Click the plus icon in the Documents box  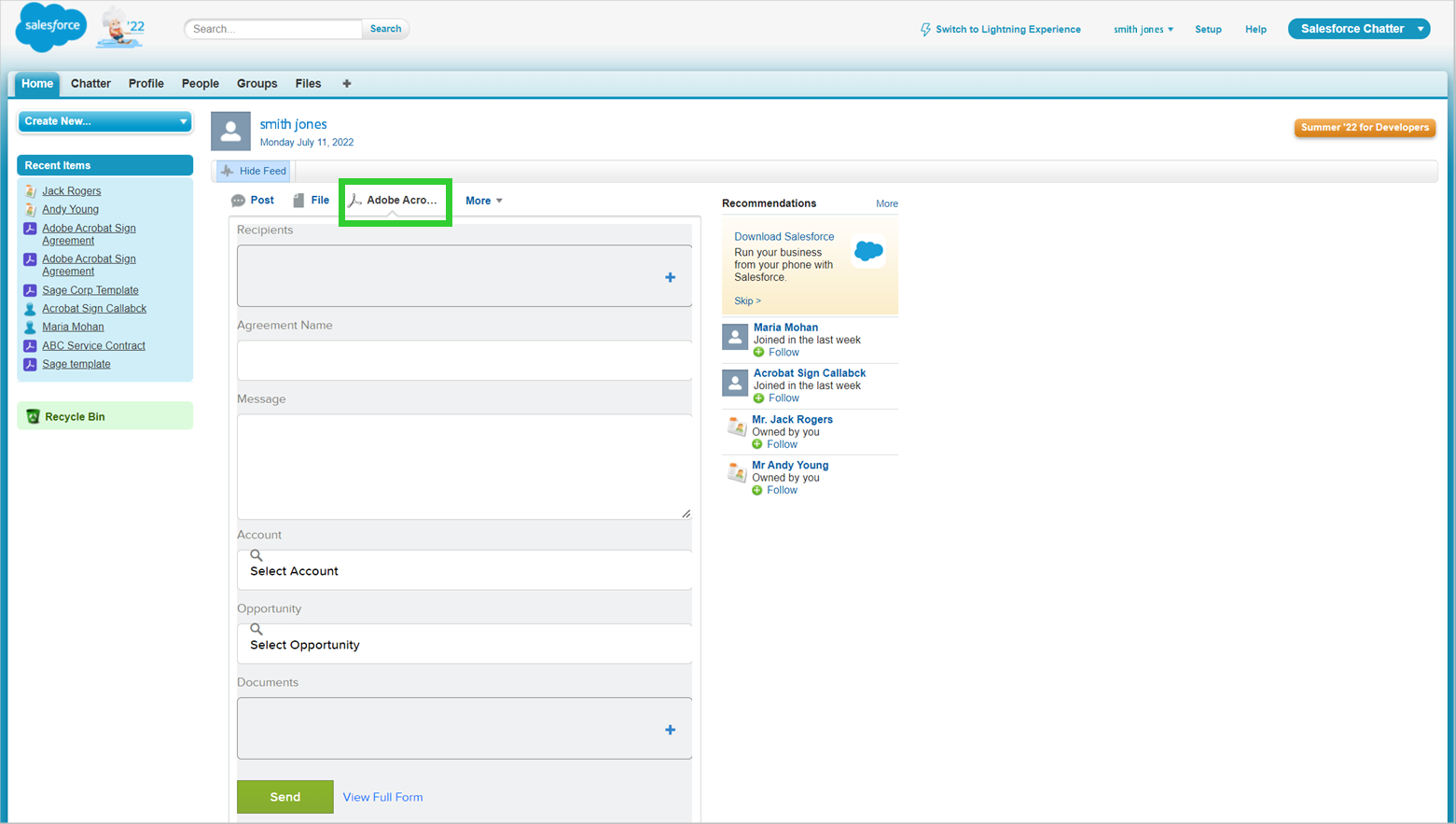pos(670,730)
